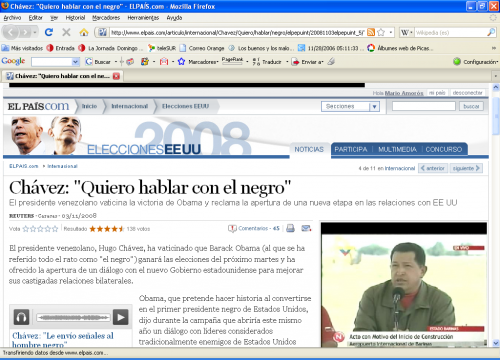The height and width of the screenshot is (360, 500).
Task: Vote with the fifth empty rating star
Action: [x=55, y=229]
